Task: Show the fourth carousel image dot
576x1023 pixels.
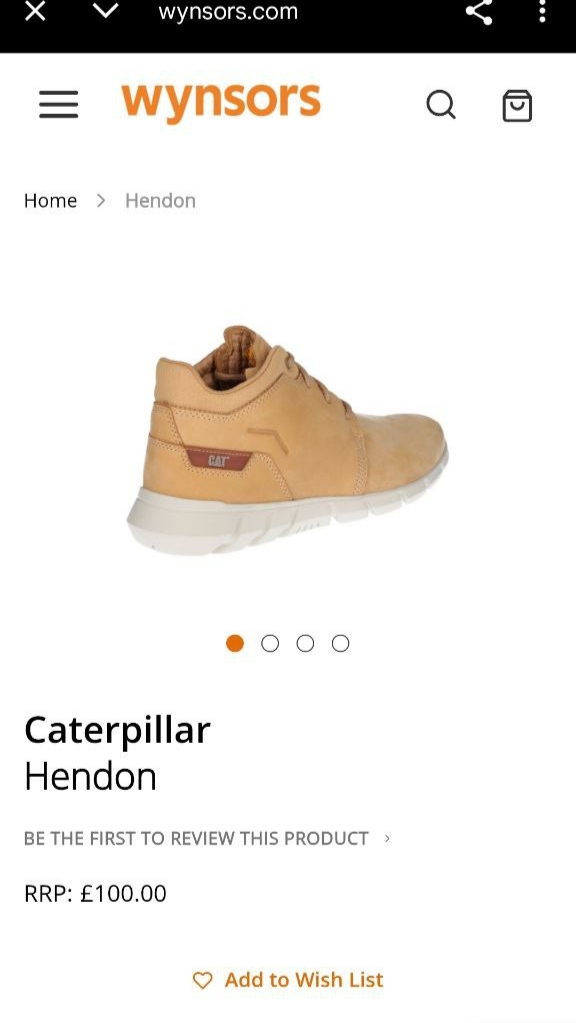Action: point(341,643)
